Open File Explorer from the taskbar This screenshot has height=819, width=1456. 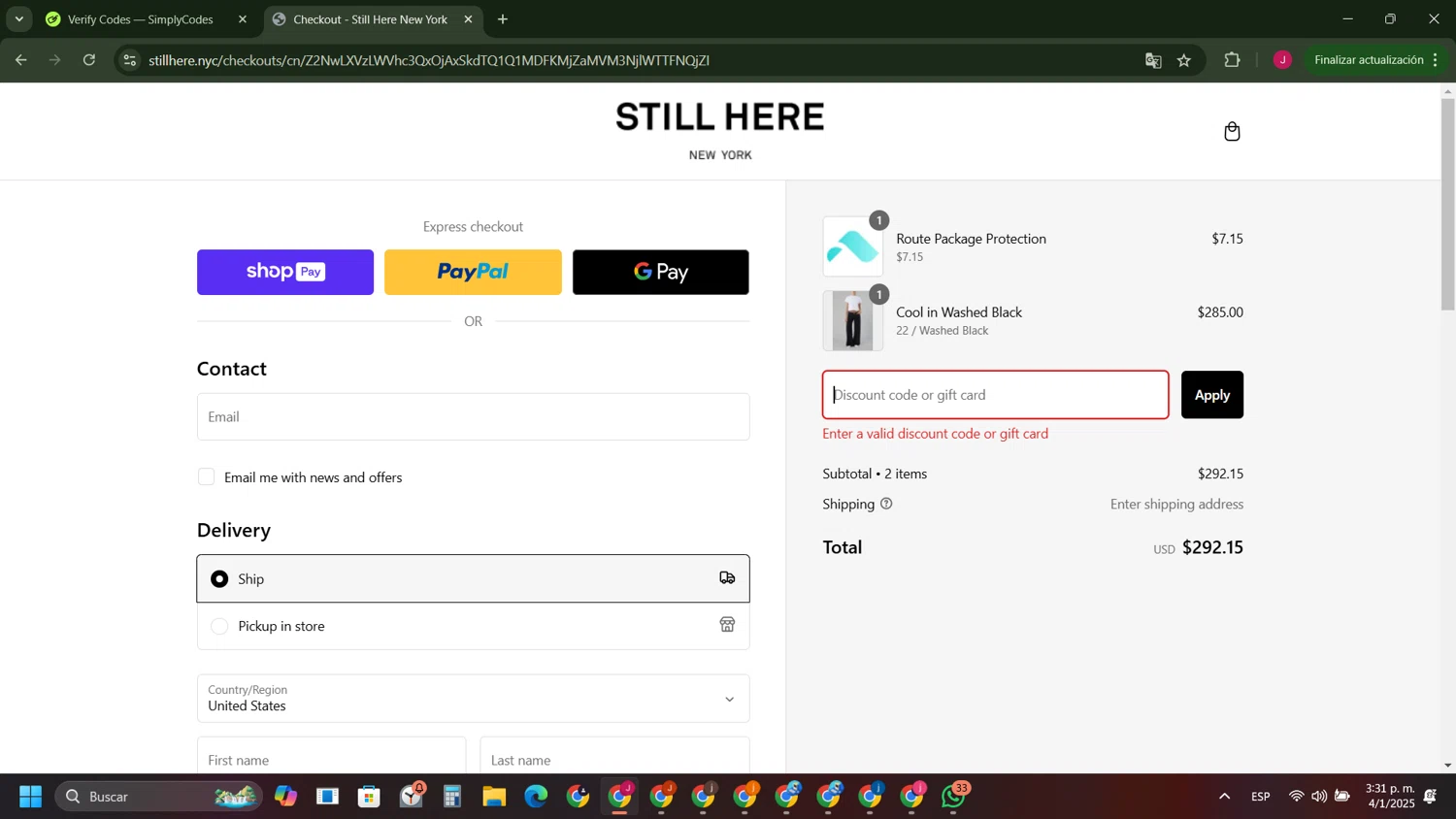494,797
